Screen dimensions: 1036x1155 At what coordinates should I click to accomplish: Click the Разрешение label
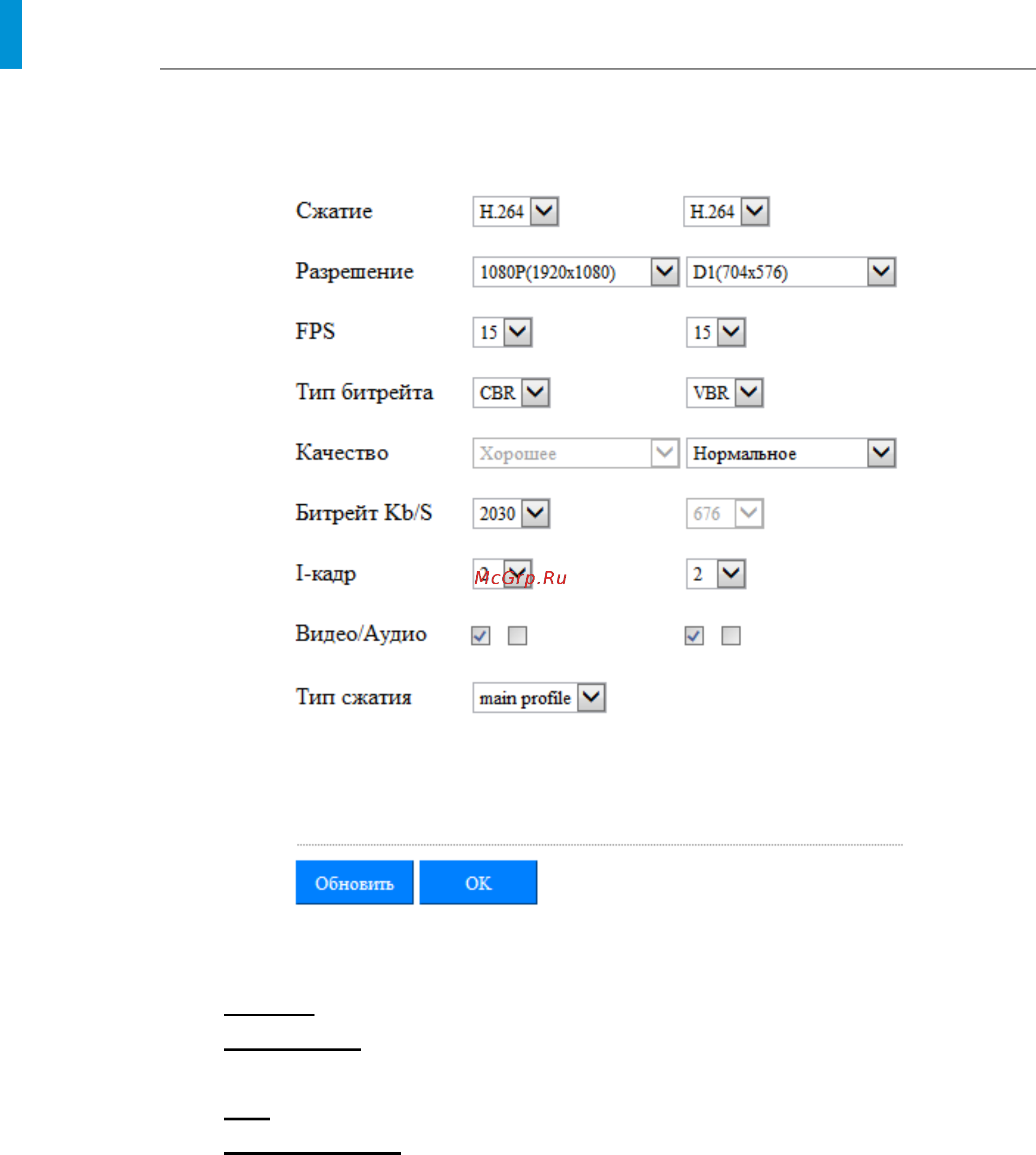tap(354, 272)
